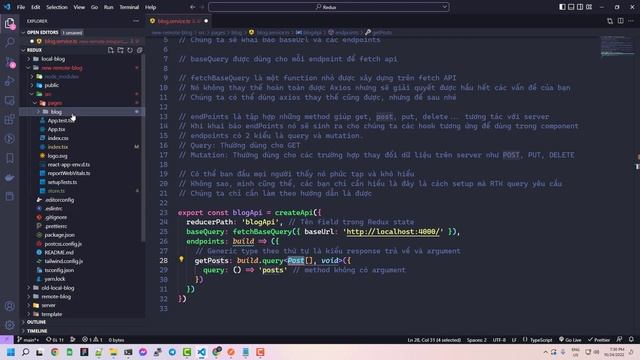Toggle primary side bar layout button

(562, 7)
